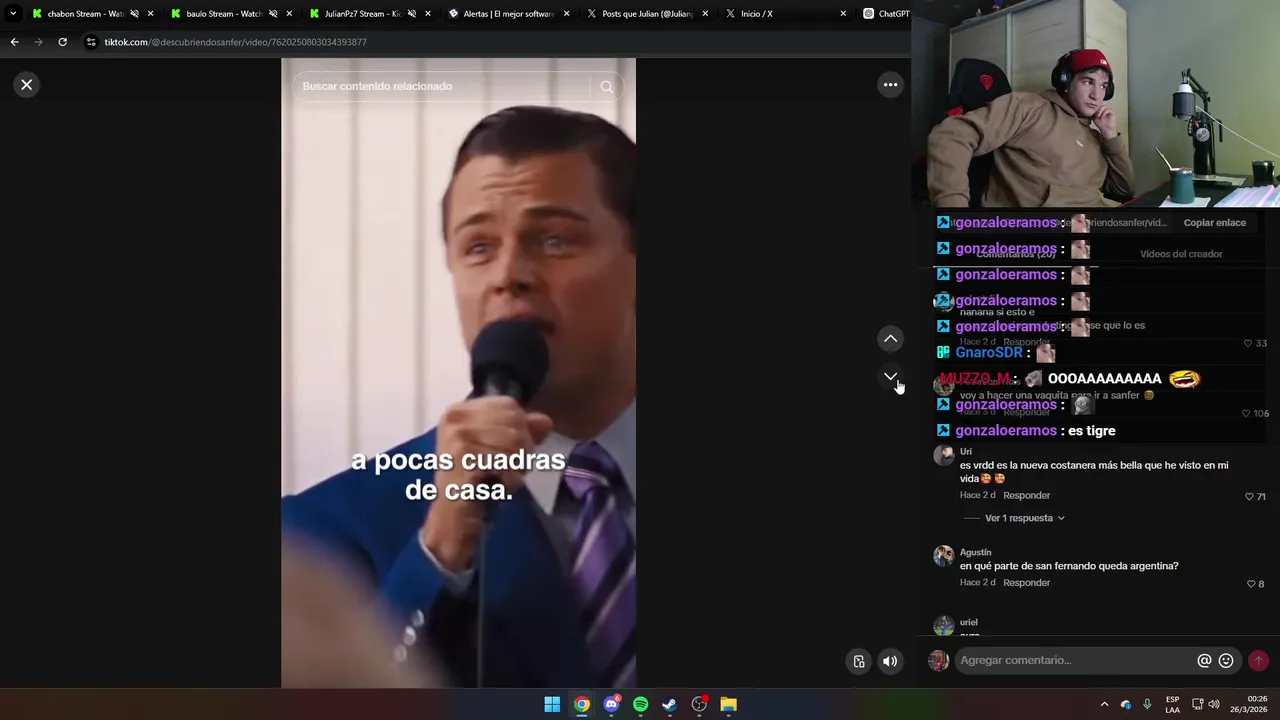Reply to Uri's comment via Responder
This screenshot has height=720, width=1280.
1026,495
